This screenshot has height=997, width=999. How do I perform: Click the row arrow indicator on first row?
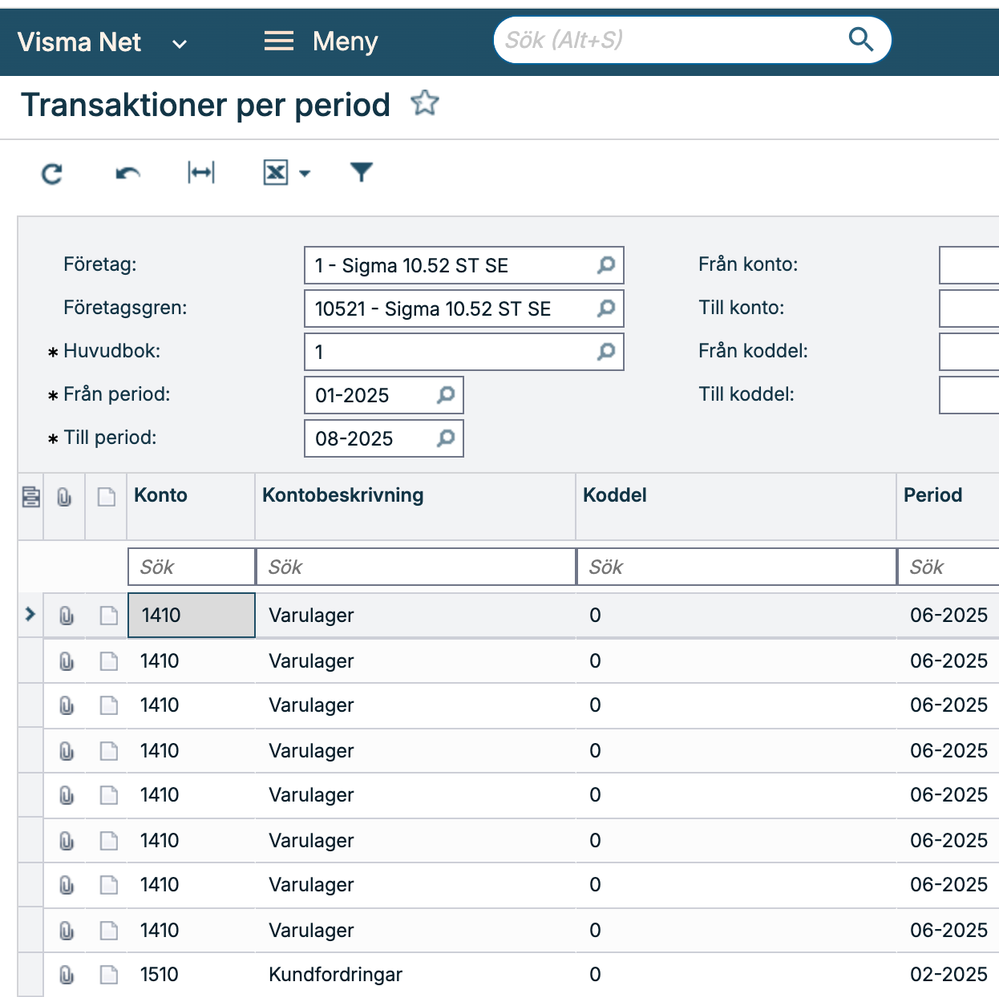click(30, 614)
